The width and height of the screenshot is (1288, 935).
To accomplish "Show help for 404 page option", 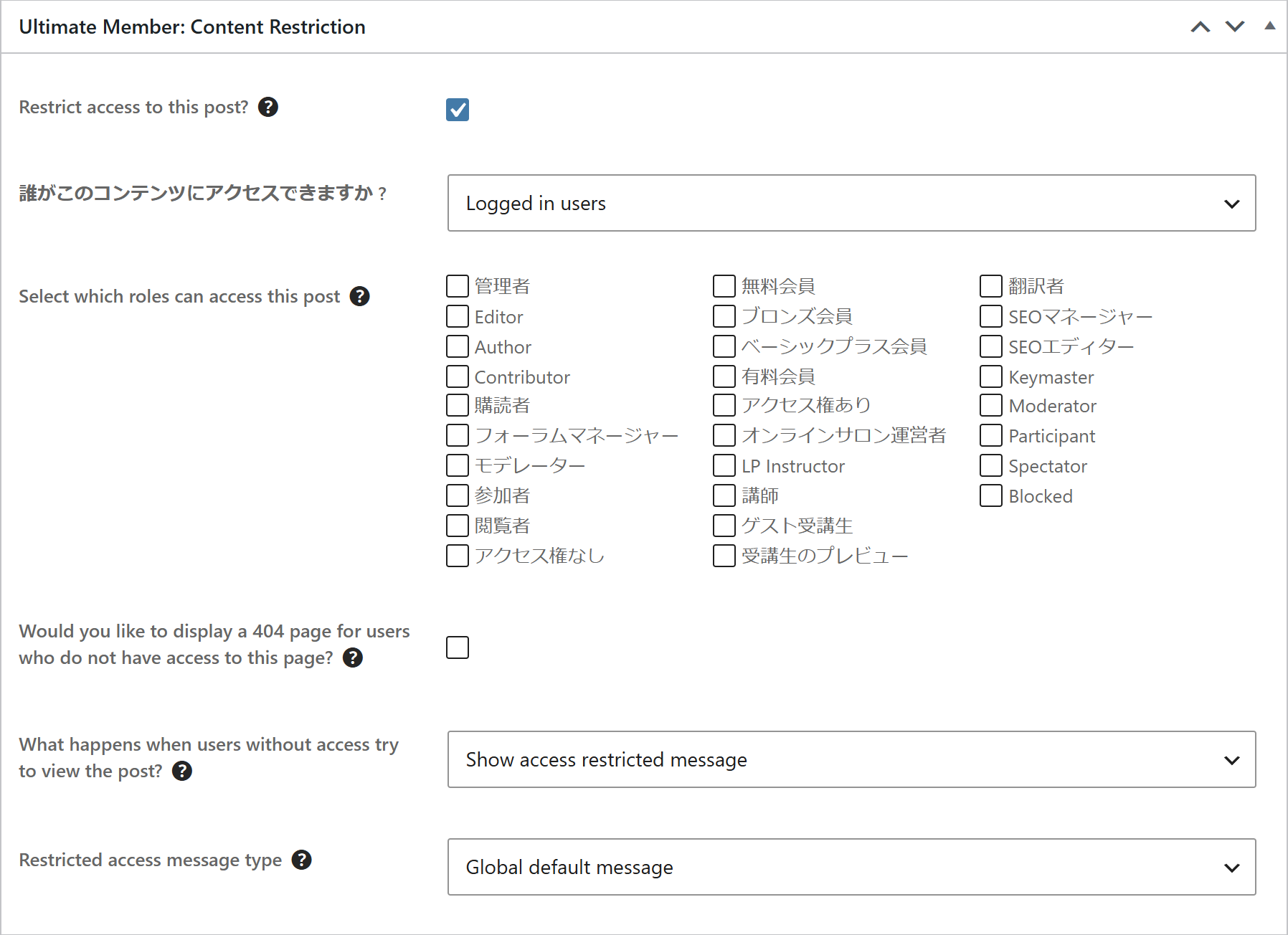I will 353,658.
